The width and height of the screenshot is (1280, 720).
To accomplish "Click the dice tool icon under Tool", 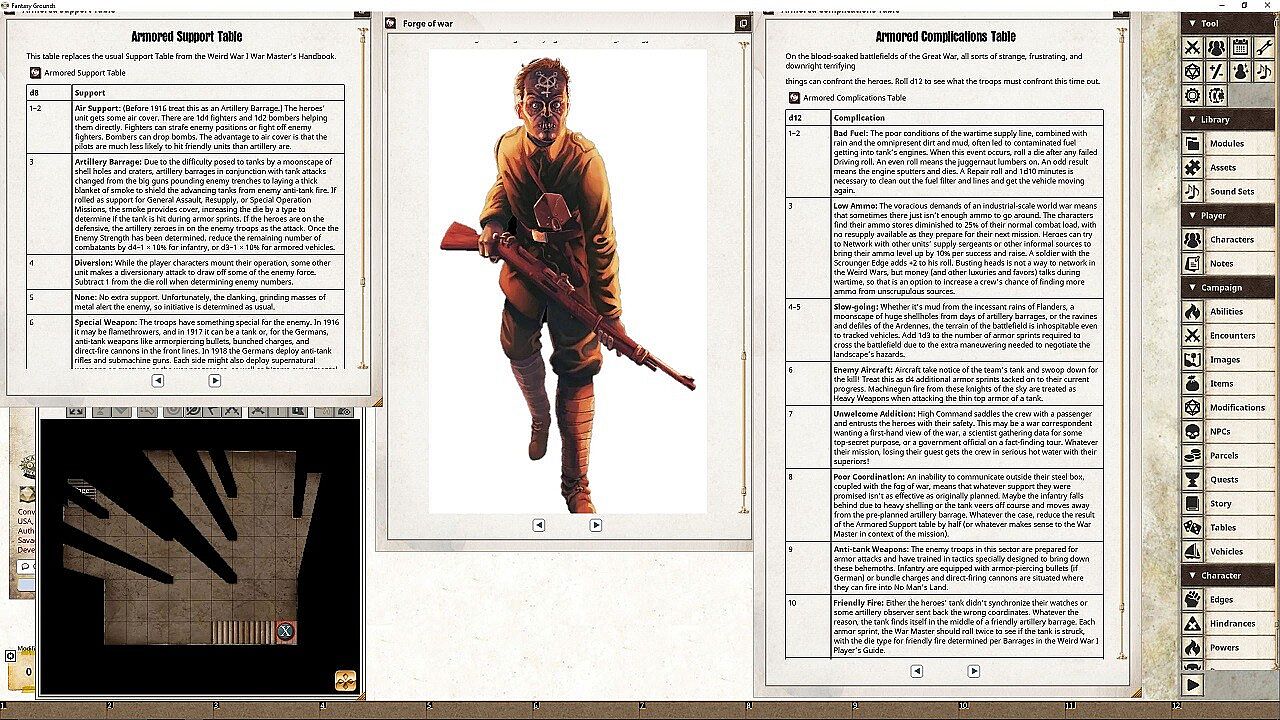I will (1192, 71).
